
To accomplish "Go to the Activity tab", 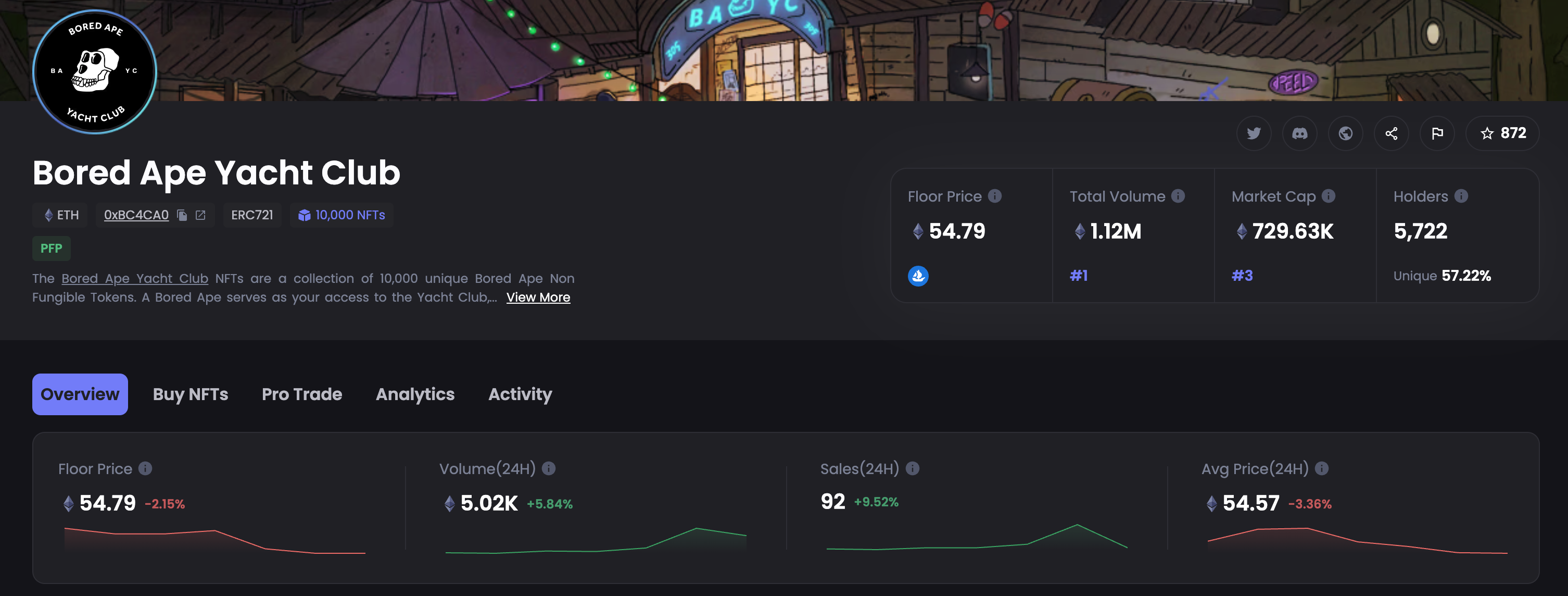I will 520,394.
